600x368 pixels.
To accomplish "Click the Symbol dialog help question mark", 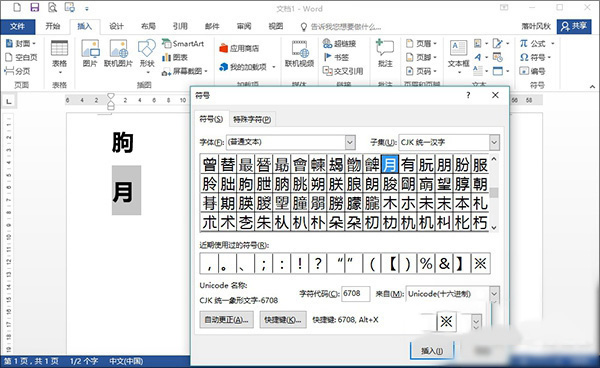I will (468, 95).
